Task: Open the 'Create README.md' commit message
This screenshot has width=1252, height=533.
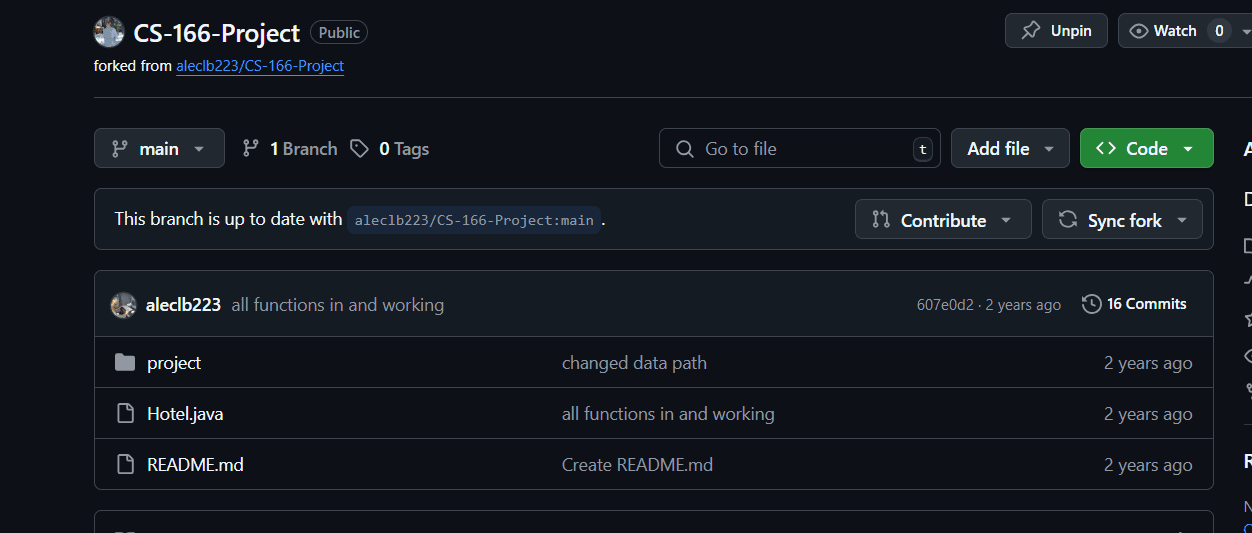Action: pos(637,465)
